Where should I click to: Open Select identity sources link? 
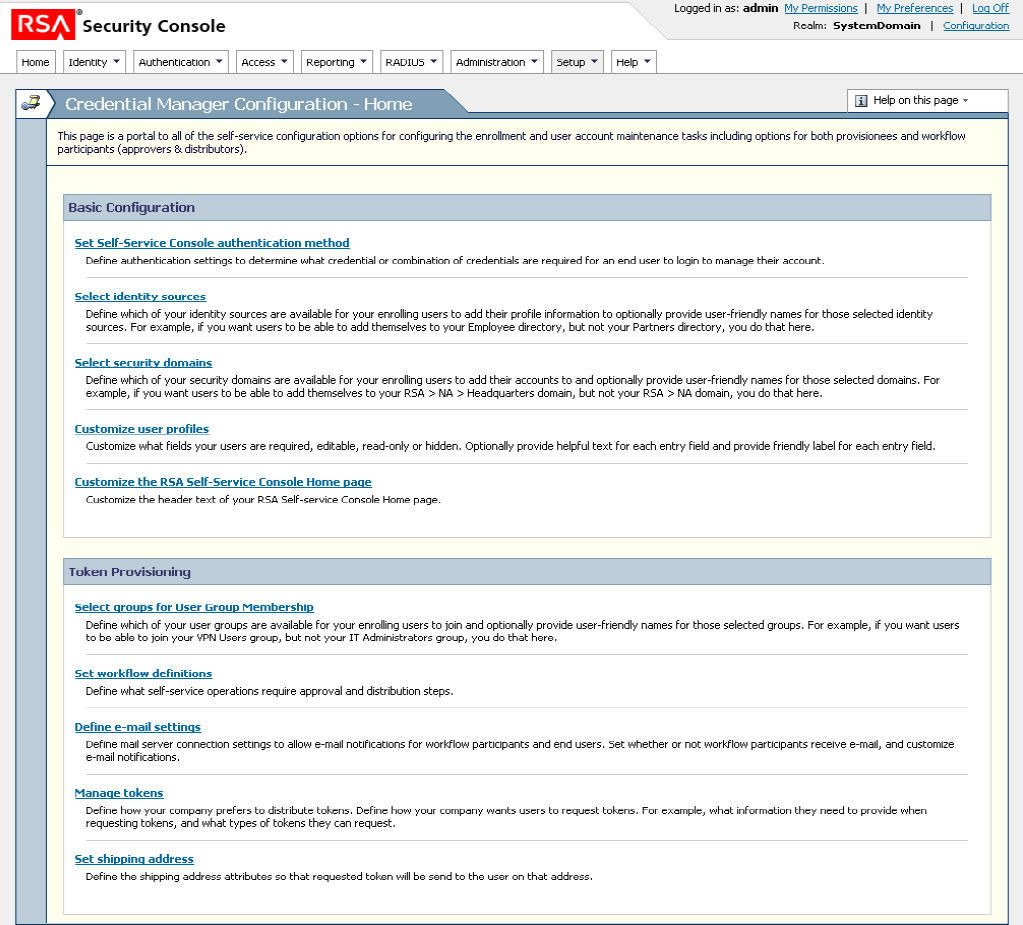(x=140, y=296)
